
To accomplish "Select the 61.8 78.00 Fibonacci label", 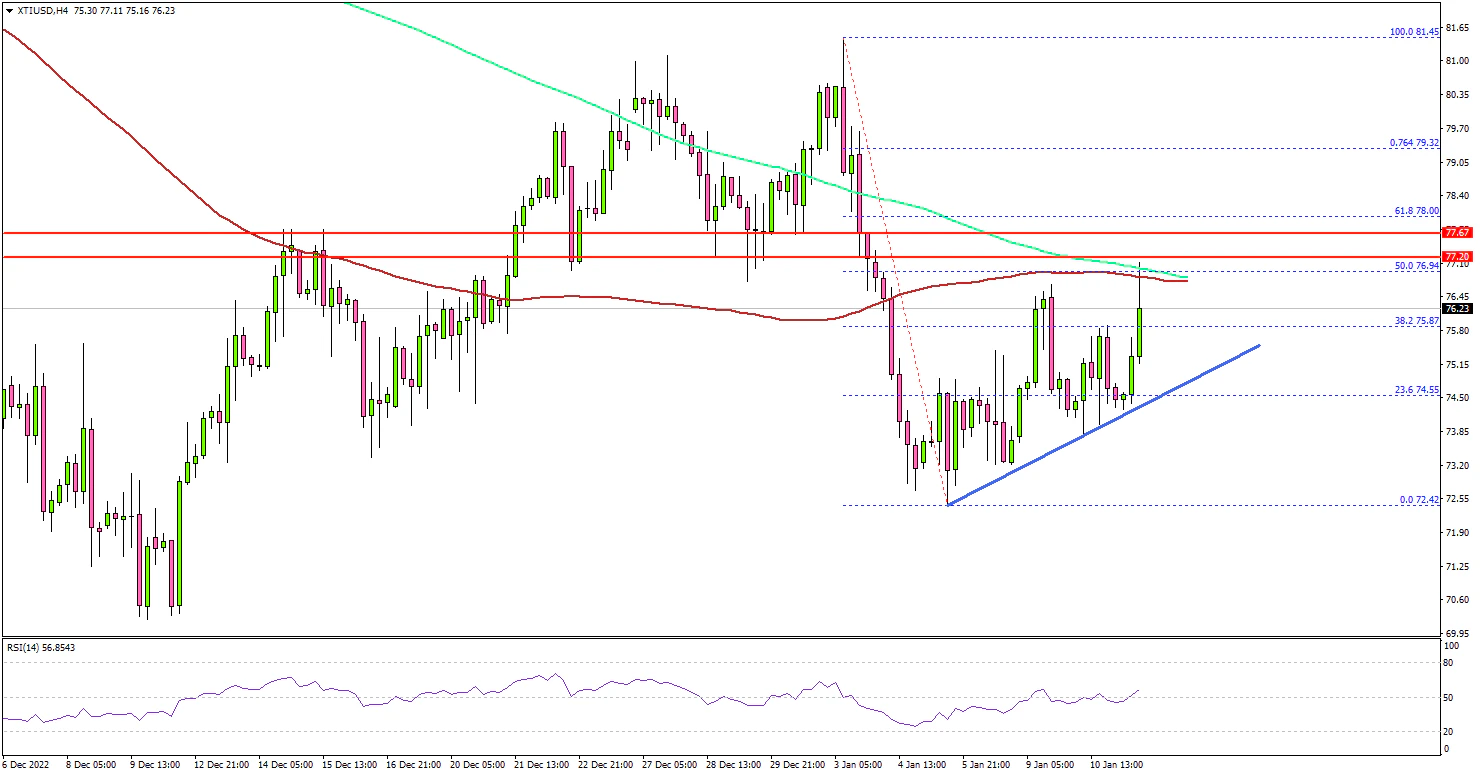I will click(1414, 211).
